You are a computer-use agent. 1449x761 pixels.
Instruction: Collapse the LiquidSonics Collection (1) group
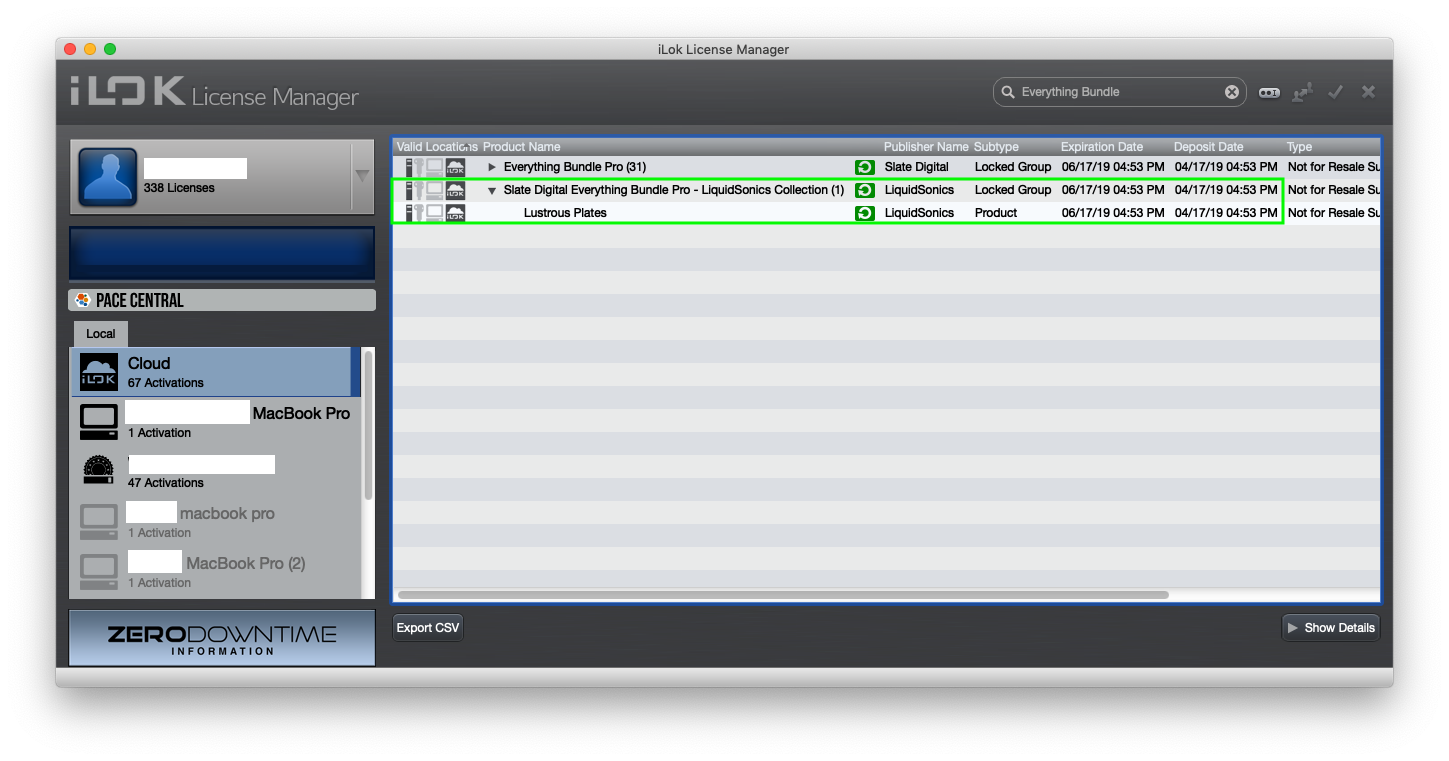click(x=492, y=190)
